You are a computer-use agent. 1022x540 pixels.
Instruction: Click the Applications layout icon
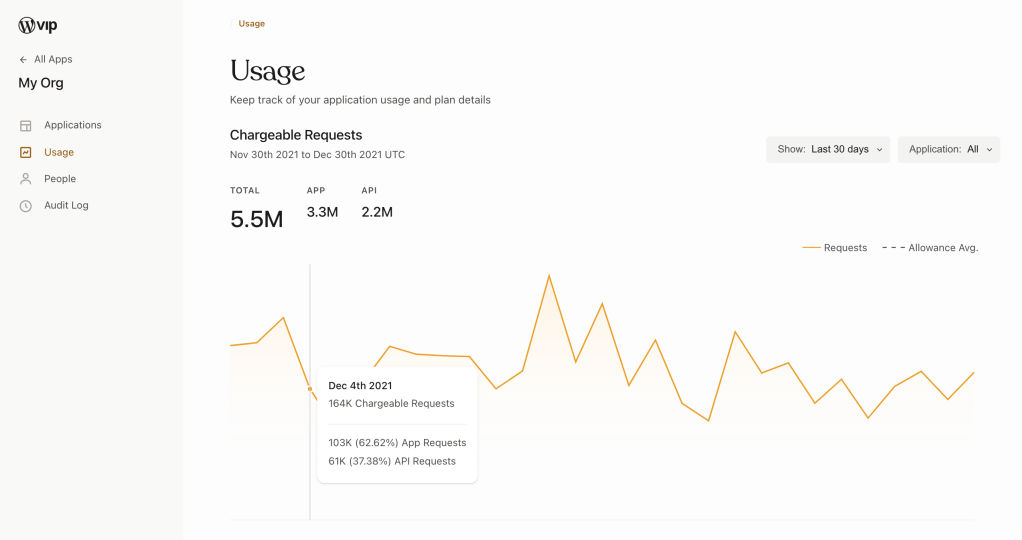(25, 126)
